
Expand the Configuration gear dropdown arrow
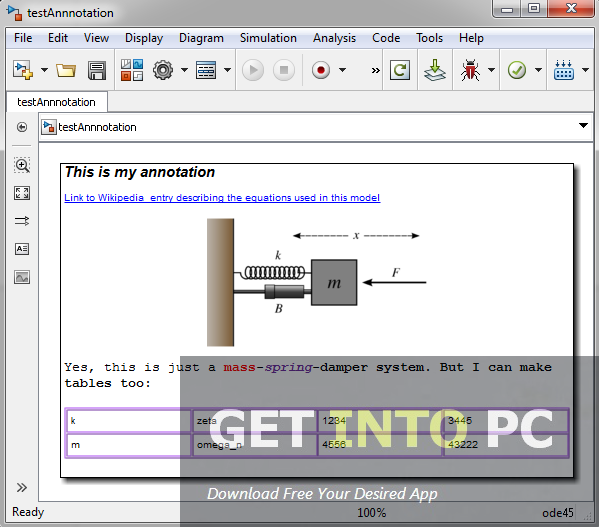pyautogui.click(x=185, y=70)
